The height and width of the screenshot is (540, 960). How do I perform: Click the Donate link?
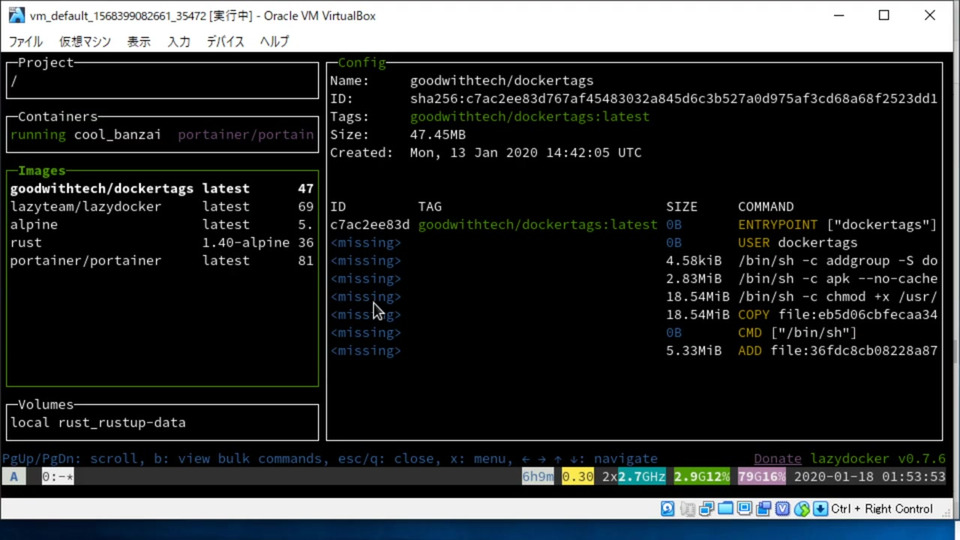(778, 459)
